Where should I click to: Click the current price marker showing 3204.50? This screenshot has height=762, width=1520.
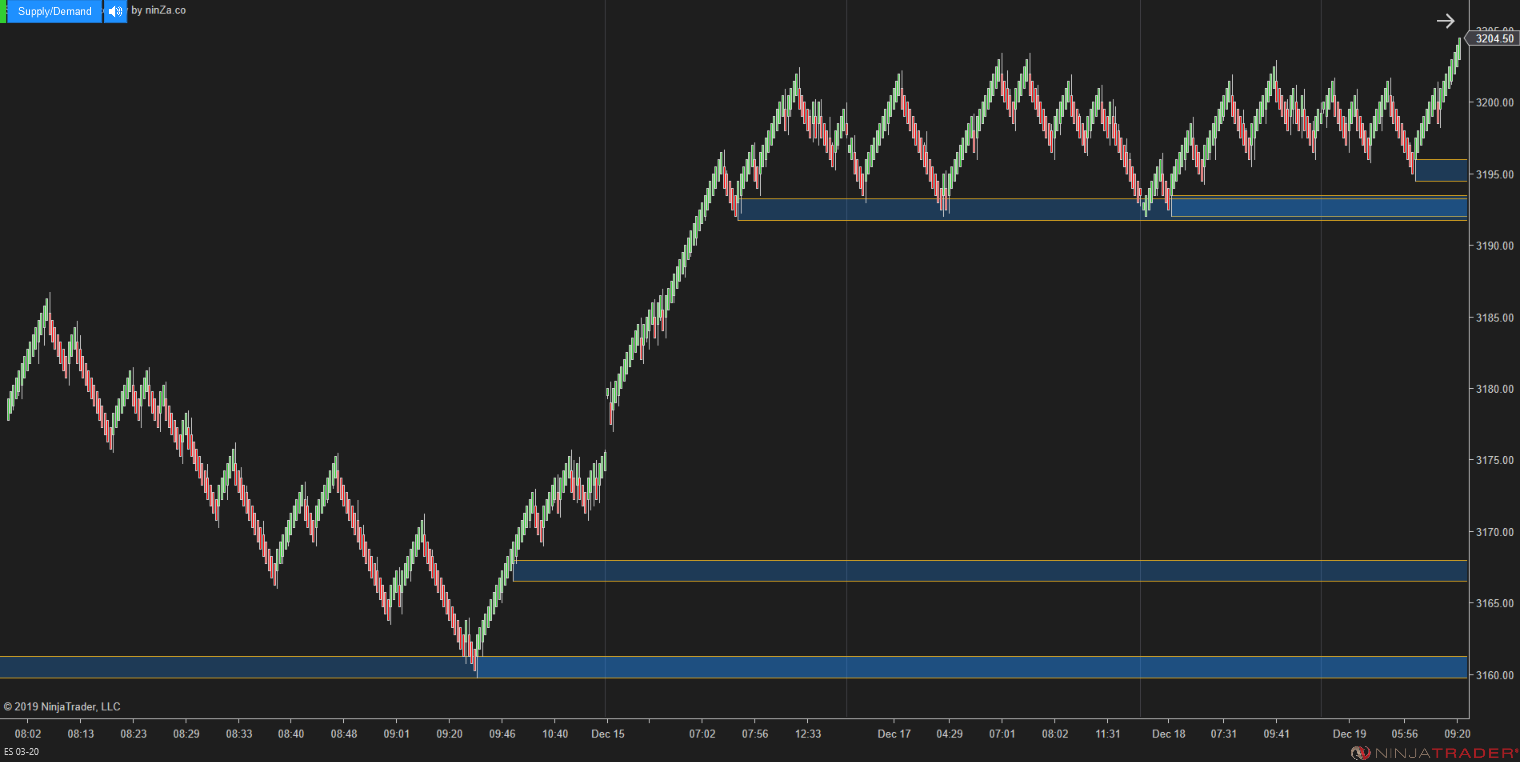pyautogui.click(x=1494, y=38)
